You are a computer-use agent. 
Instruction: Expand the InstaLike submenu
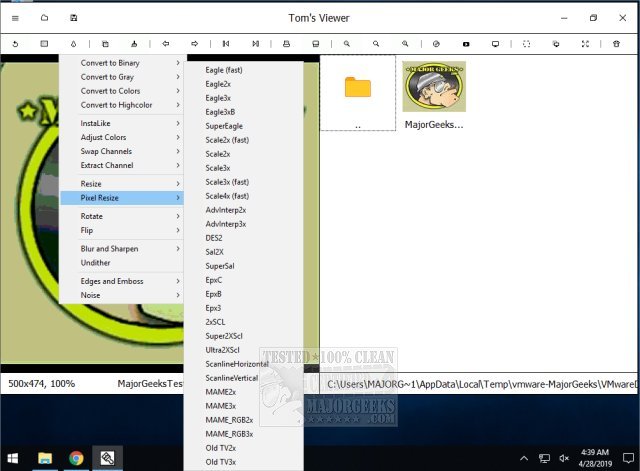(122, 123)
